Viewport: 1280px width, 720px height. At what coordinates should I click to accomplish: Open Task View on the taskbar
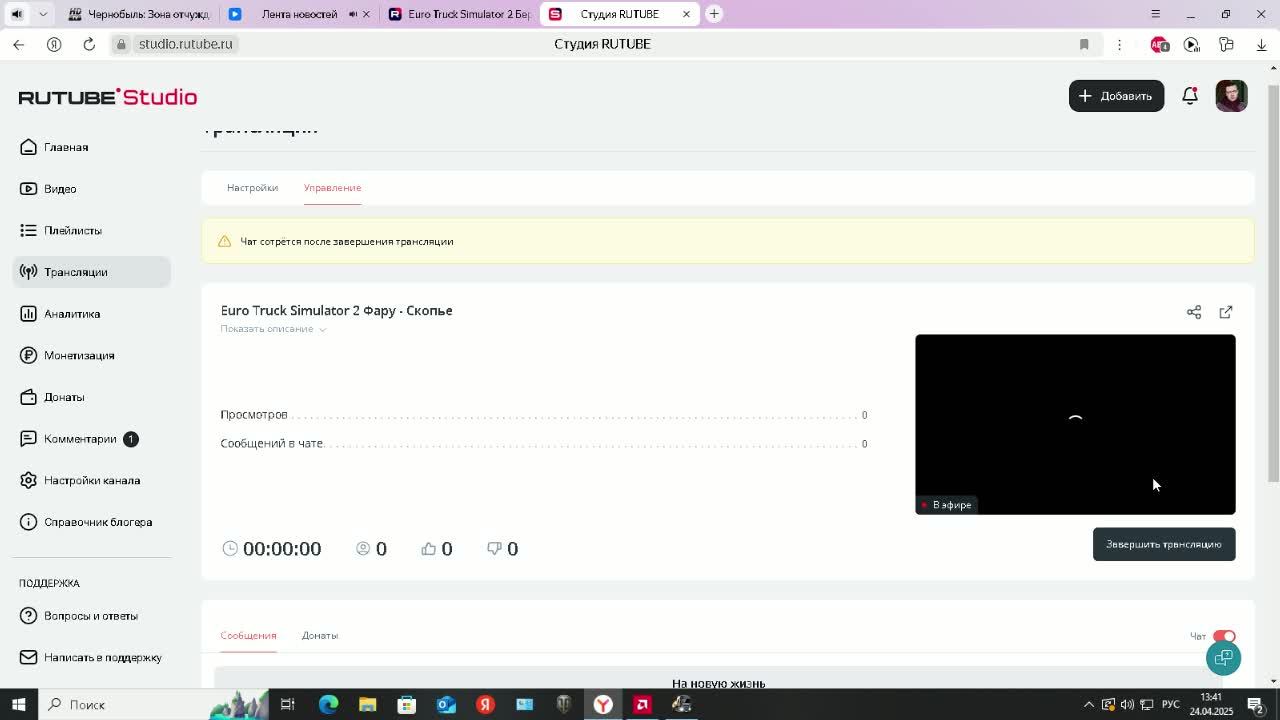coord(288,704)
